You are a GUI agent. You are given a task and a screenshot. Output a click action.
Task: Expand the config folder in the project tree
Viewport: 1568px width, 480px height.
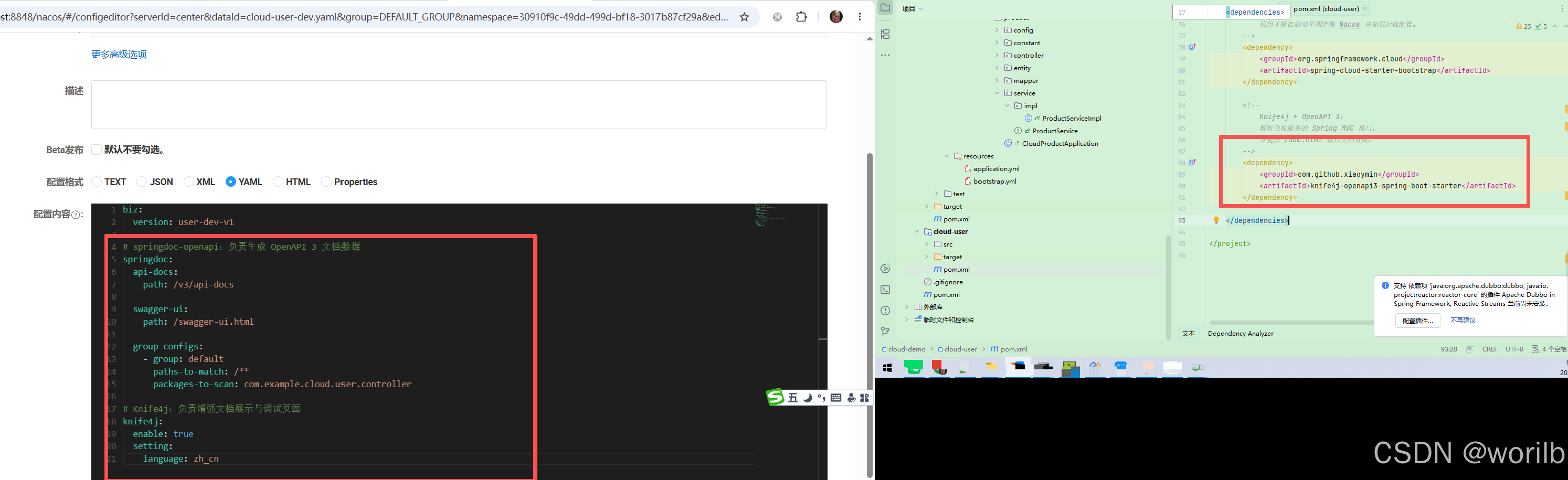997,30
